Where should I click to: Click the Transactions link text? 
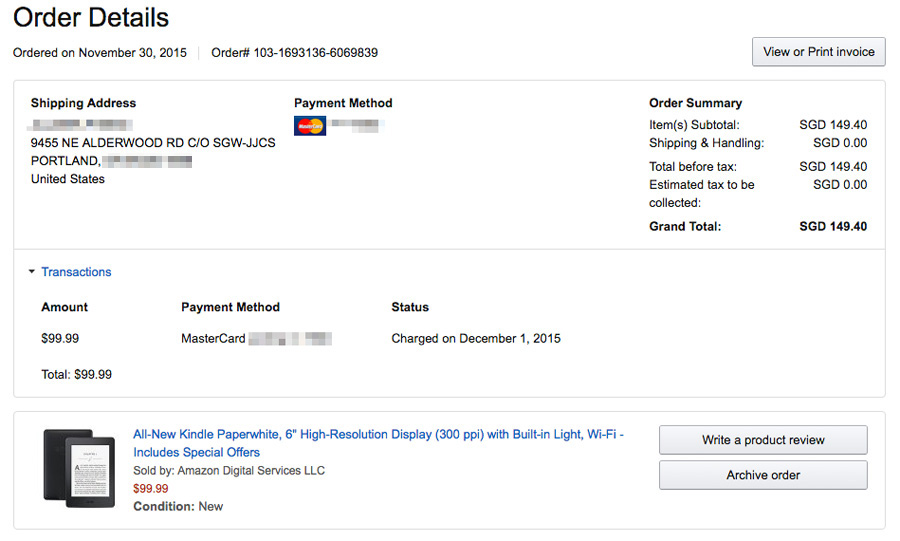(76, 272)
